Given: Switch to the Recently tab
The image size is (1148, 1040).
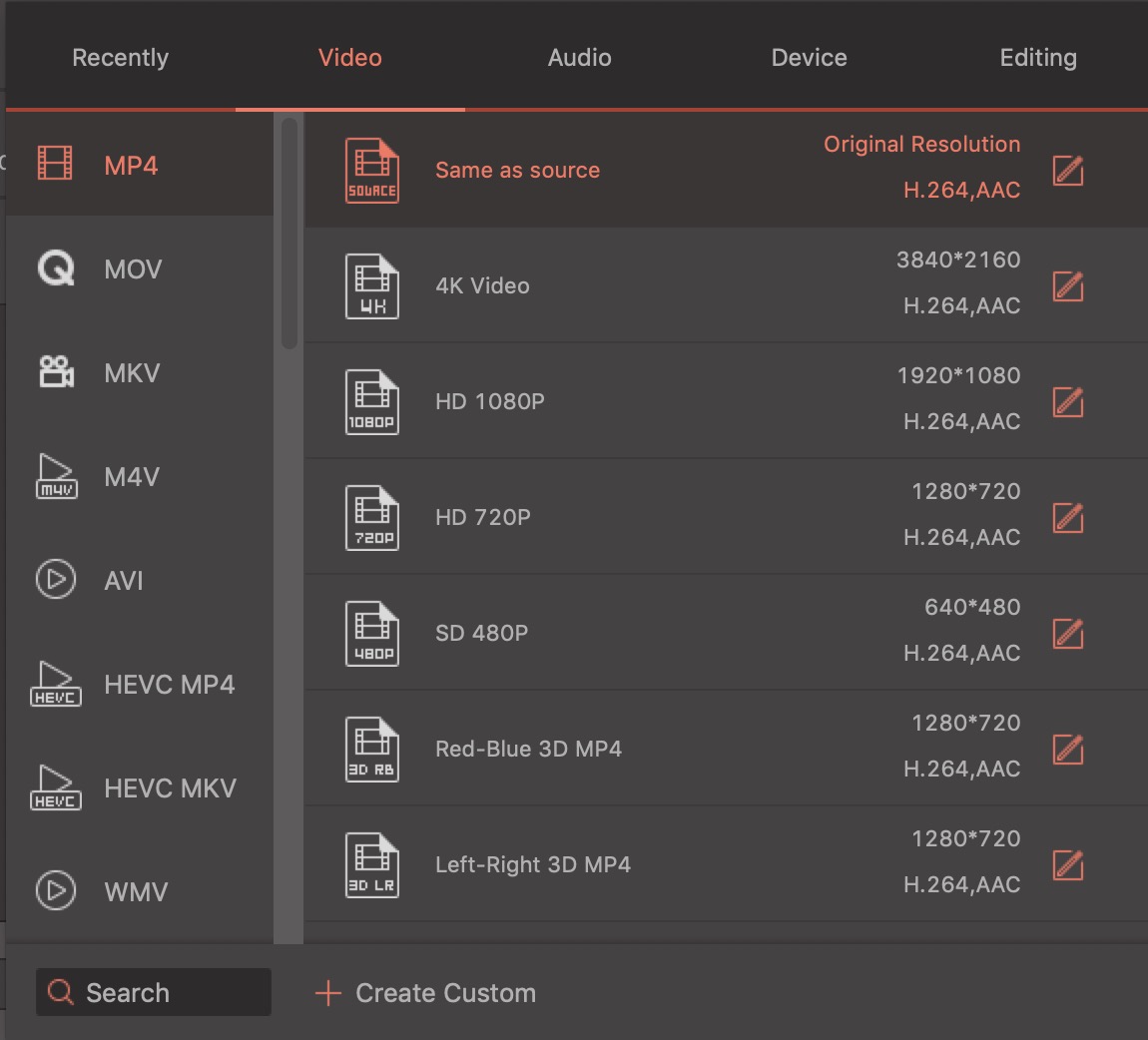Looking at the screenshot, I should pos(120,57).
